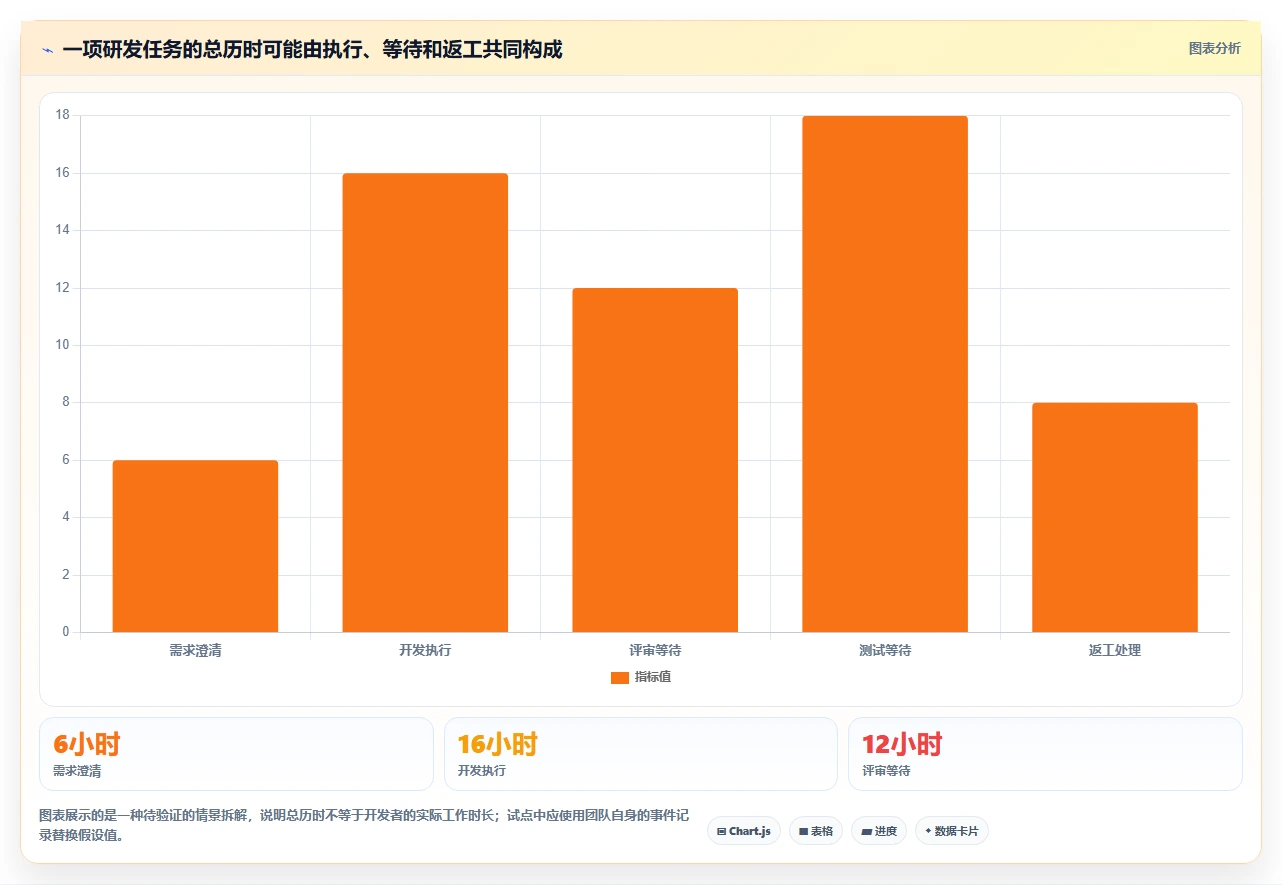Click the y-axis value 10
This screenshot has height=885, width=1282.
pyautogui.click(x=62, y=345)
